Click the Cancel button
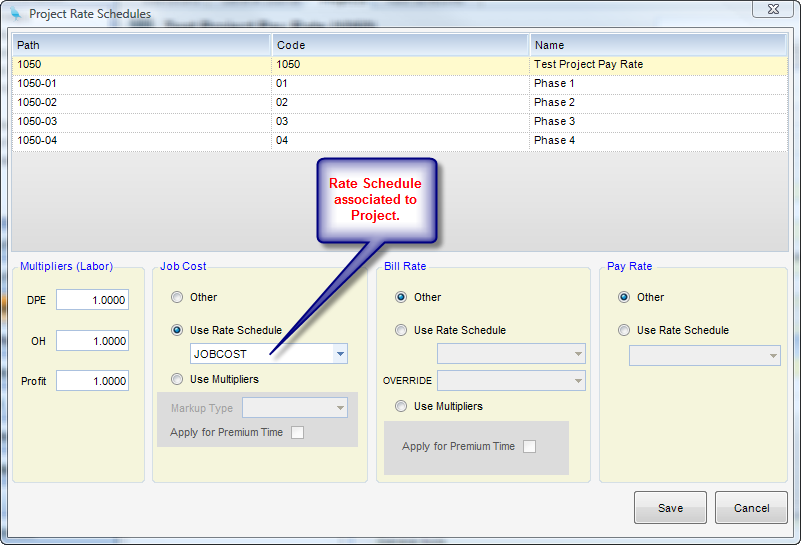Screen dimensions: 801x545 tap(751, 508)
